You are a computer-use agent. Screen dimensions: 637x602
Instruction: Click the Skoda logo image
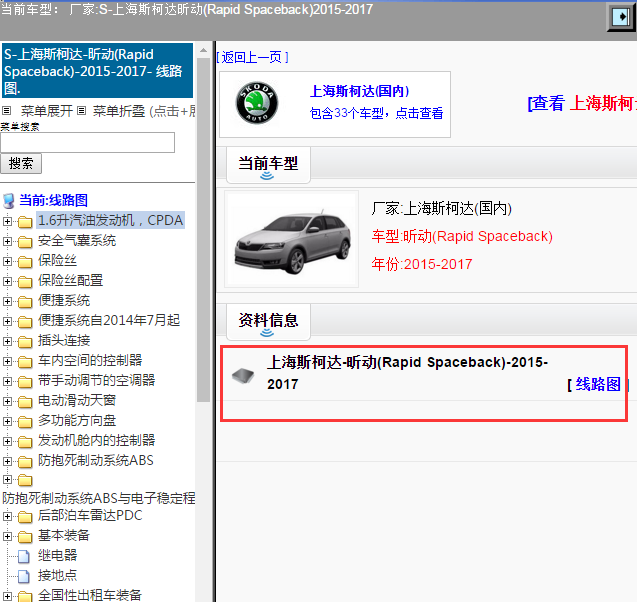coord(257,103)
